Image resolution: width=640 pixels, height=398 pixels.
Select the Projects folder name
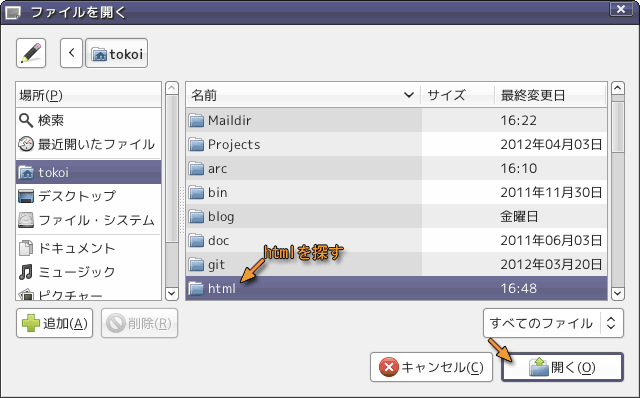[x=234, y=145]
